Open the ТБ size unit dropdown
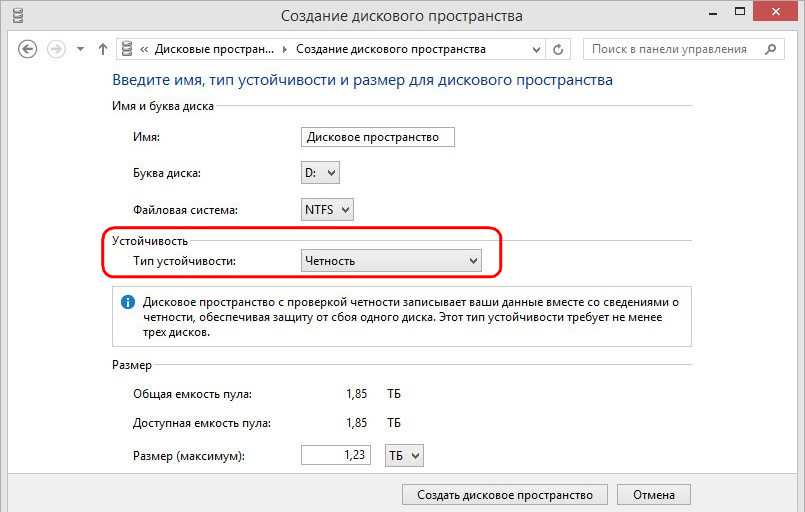The width and height of the screenshot is (805, 512). click(x=402, y=456)
